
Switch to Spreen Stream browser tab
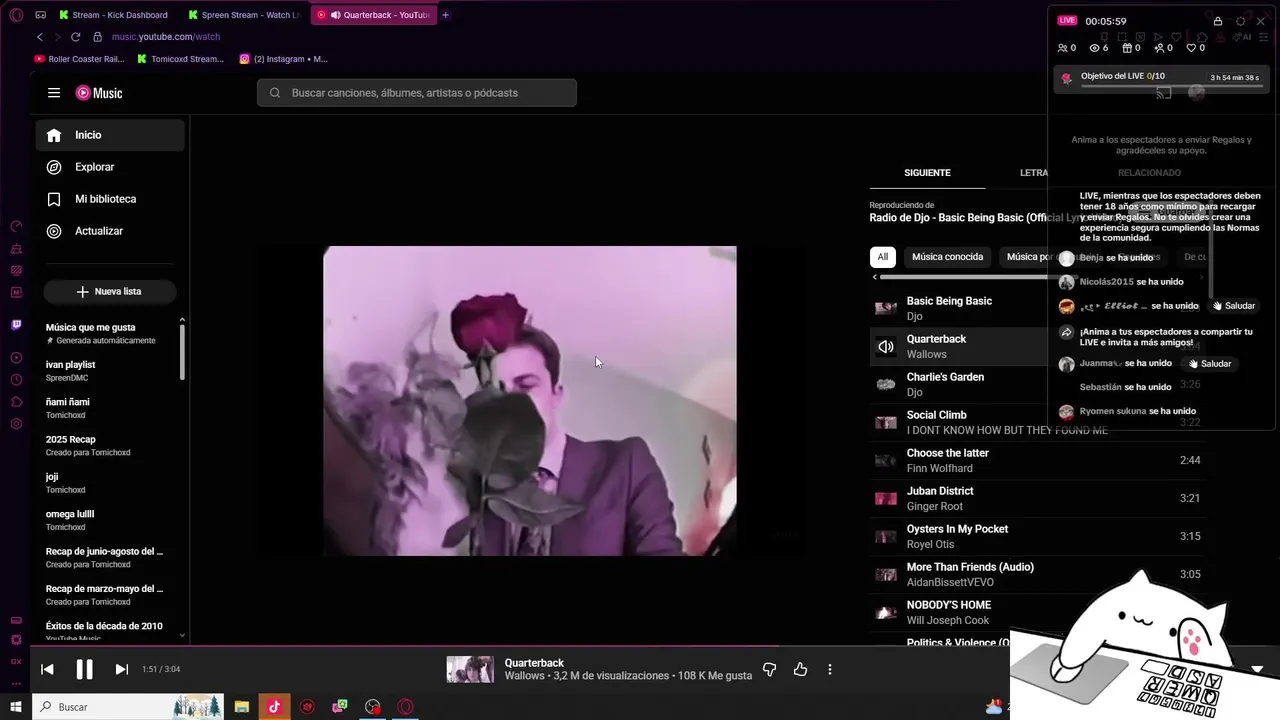coord(245,15)
